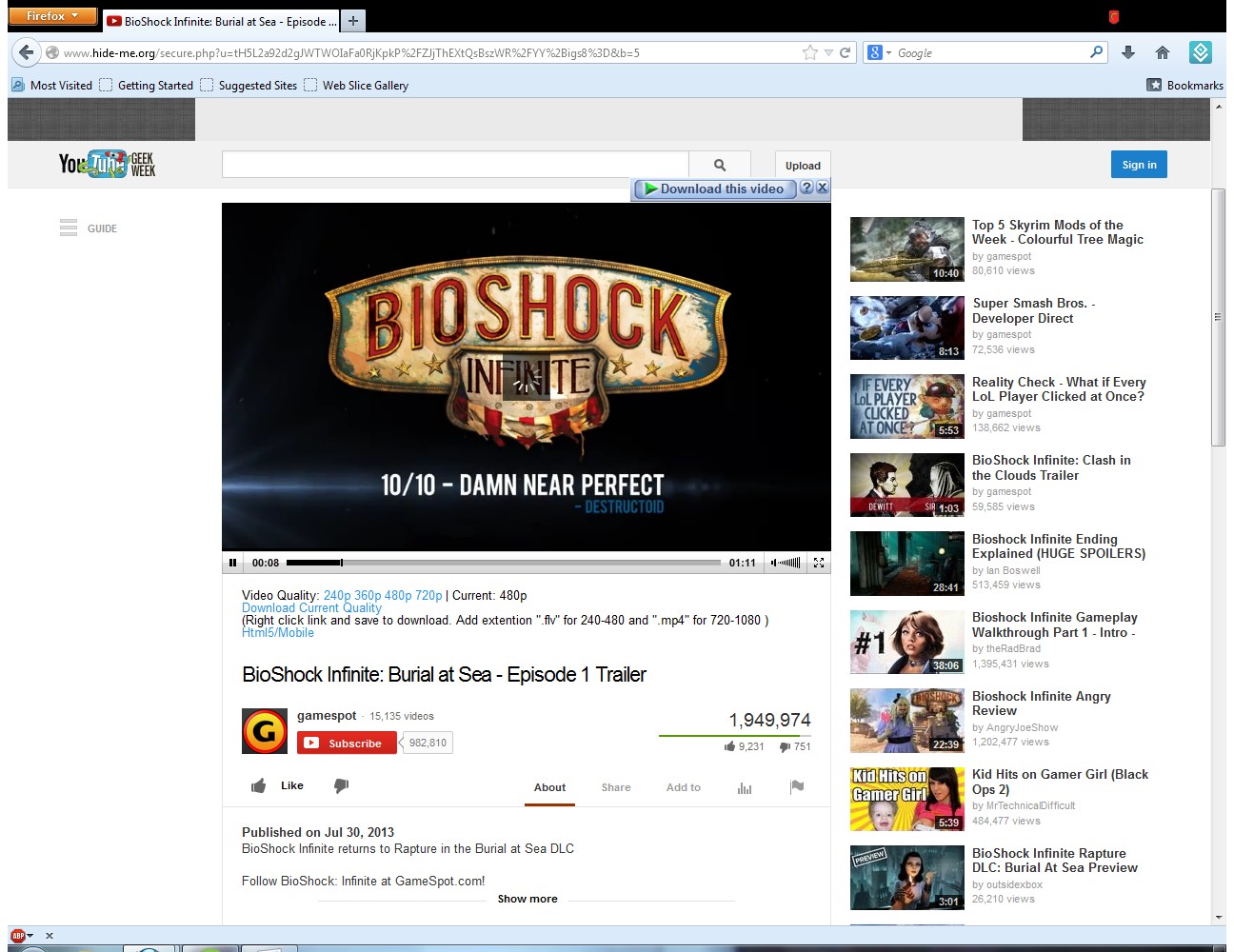Image resolution: width=1234 pixels, height=952 pixels.
Task: Open help on the download video bar
Action: 806,188
